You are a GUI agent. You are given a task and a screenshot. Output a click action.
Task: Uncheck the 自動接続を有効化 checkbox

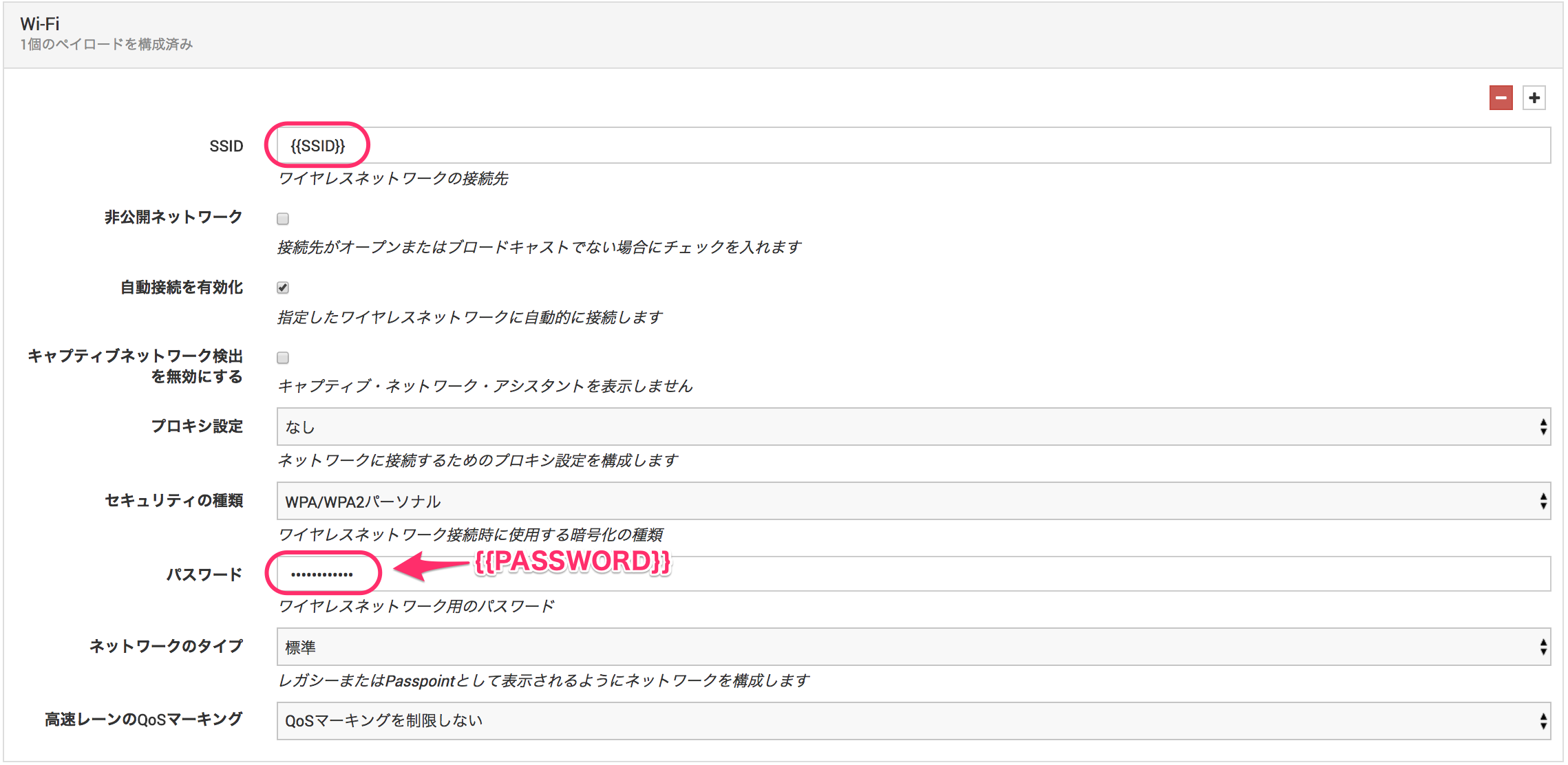283,288
